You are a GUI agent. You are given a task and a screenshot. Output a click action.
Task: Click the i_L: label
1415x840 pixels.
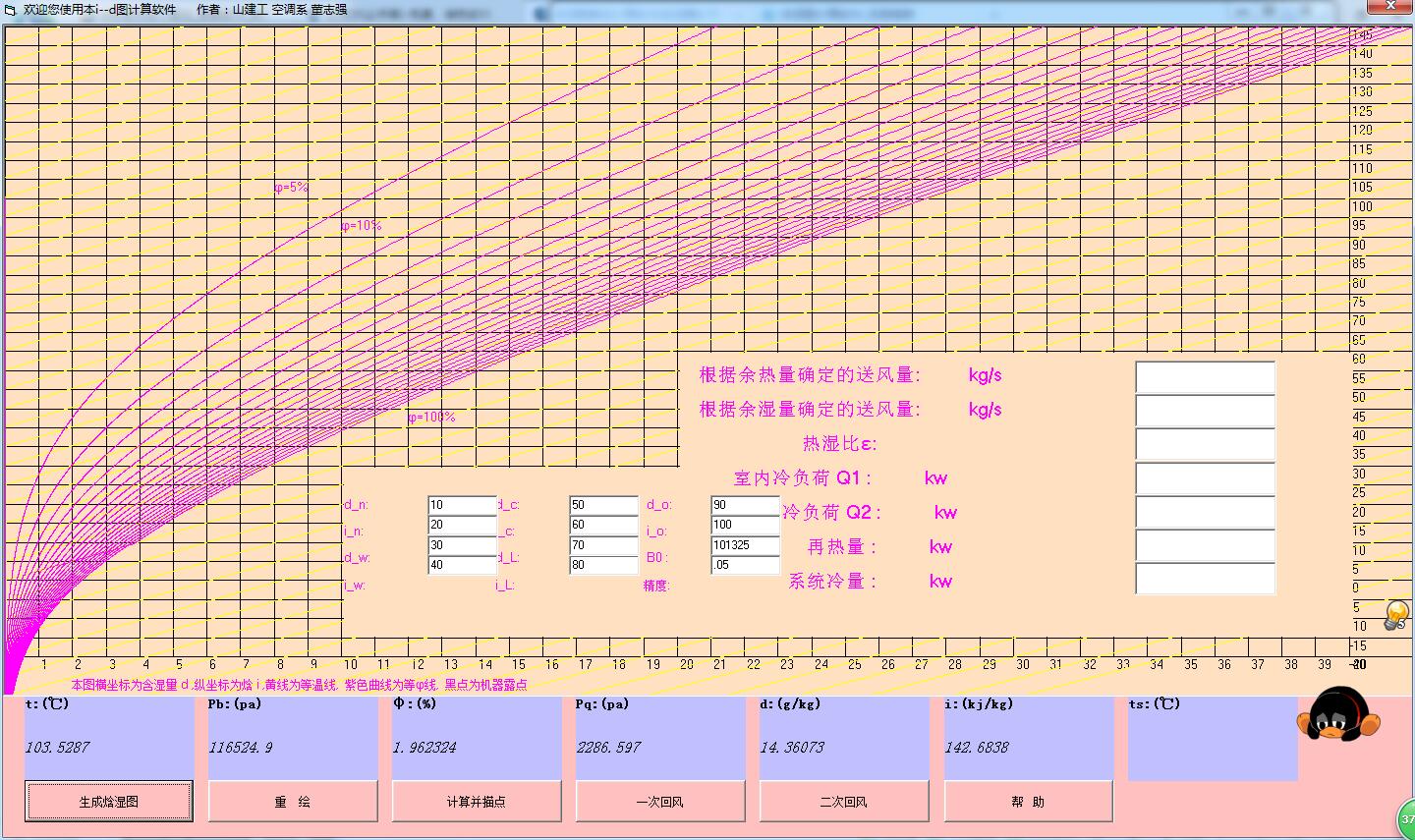504,586
